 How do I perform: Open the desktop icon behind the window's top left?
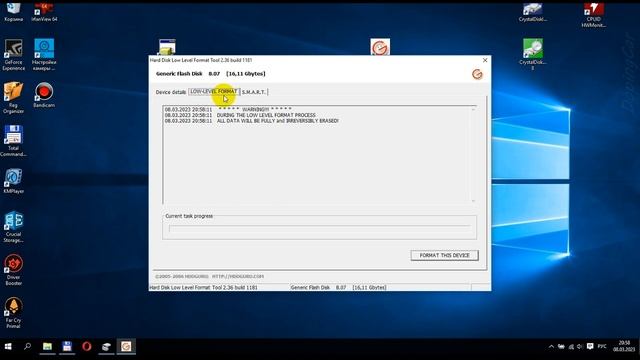(167, 47)
